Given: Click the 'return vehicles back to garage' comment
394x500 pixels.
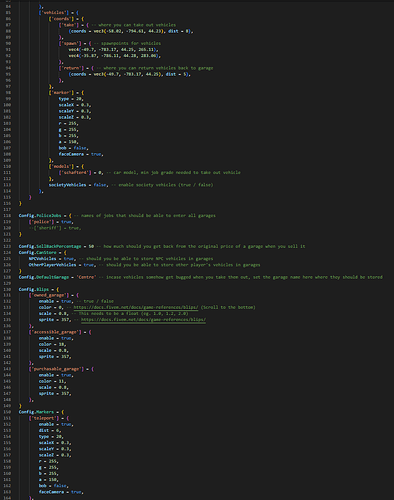Looking at the screenshot, I should click(155, 68).
